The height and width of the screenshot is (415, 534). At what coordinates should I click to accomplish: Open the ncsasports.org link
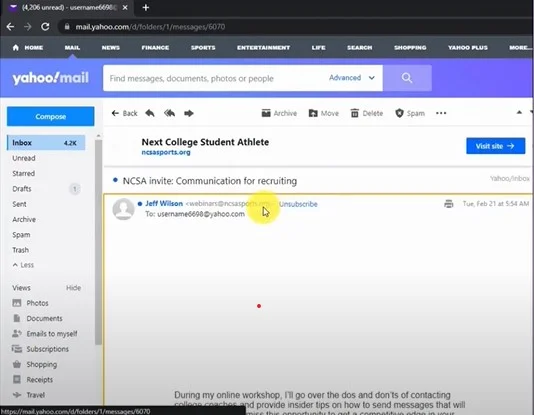(x=166, y=152)
